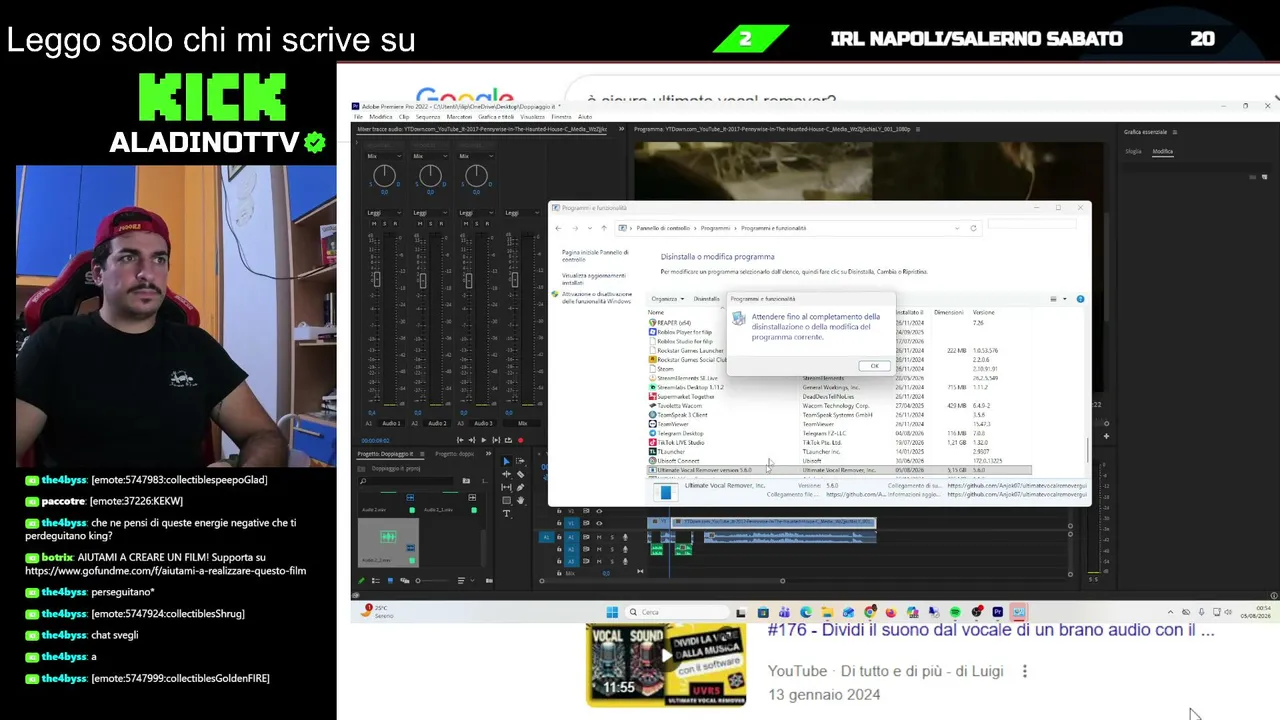Select the Type tool in Premiere

(506, 513)
